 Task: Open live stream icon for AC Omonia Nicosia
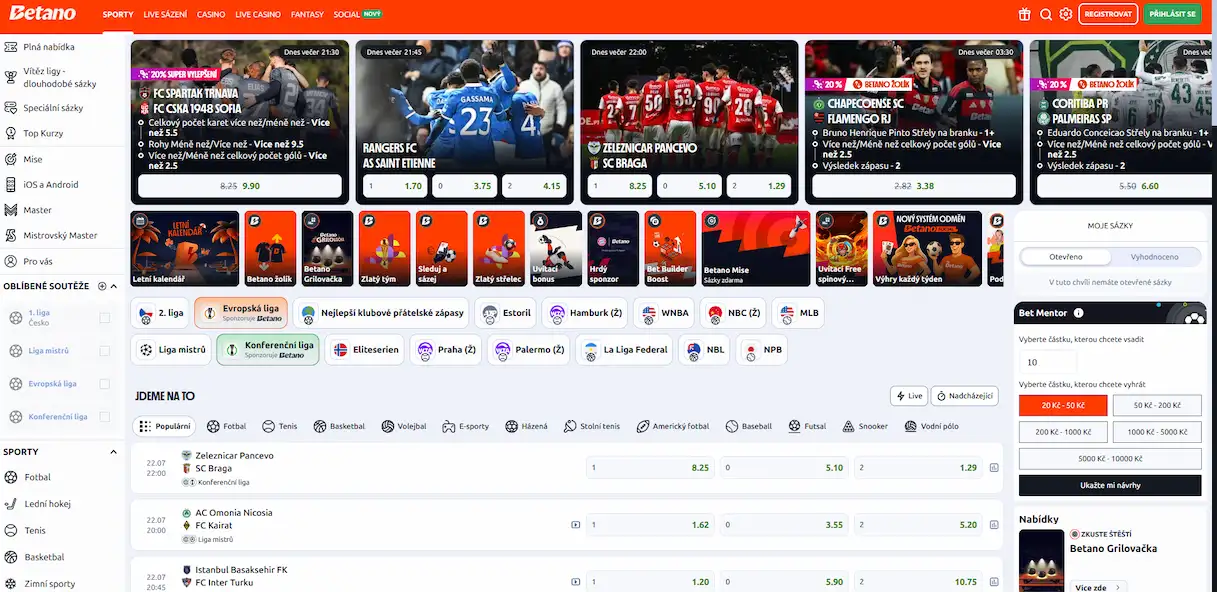[x=575, y=524]
